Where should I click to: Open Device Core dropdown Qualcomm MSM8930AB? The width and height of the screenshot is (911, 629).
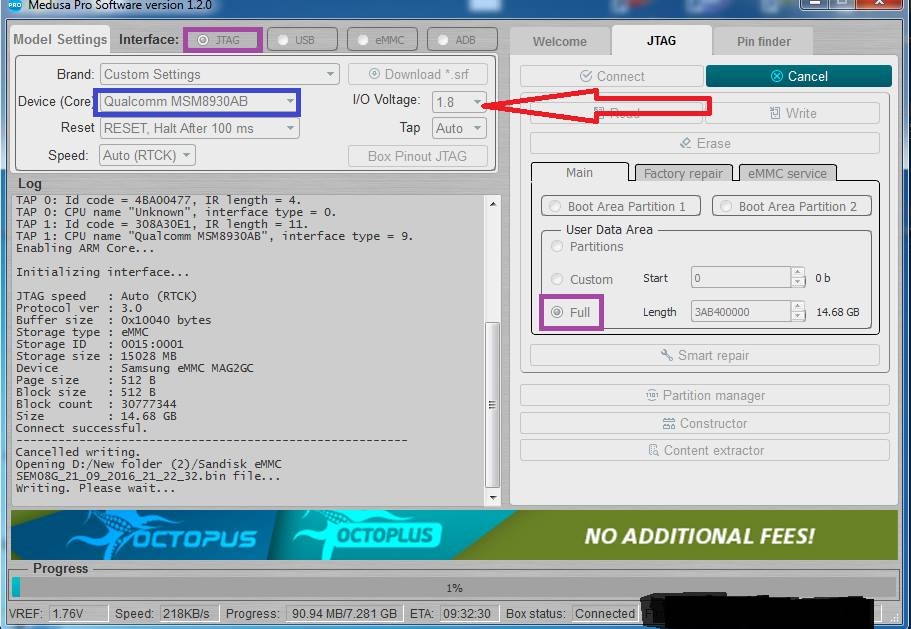tap(198, 102)
